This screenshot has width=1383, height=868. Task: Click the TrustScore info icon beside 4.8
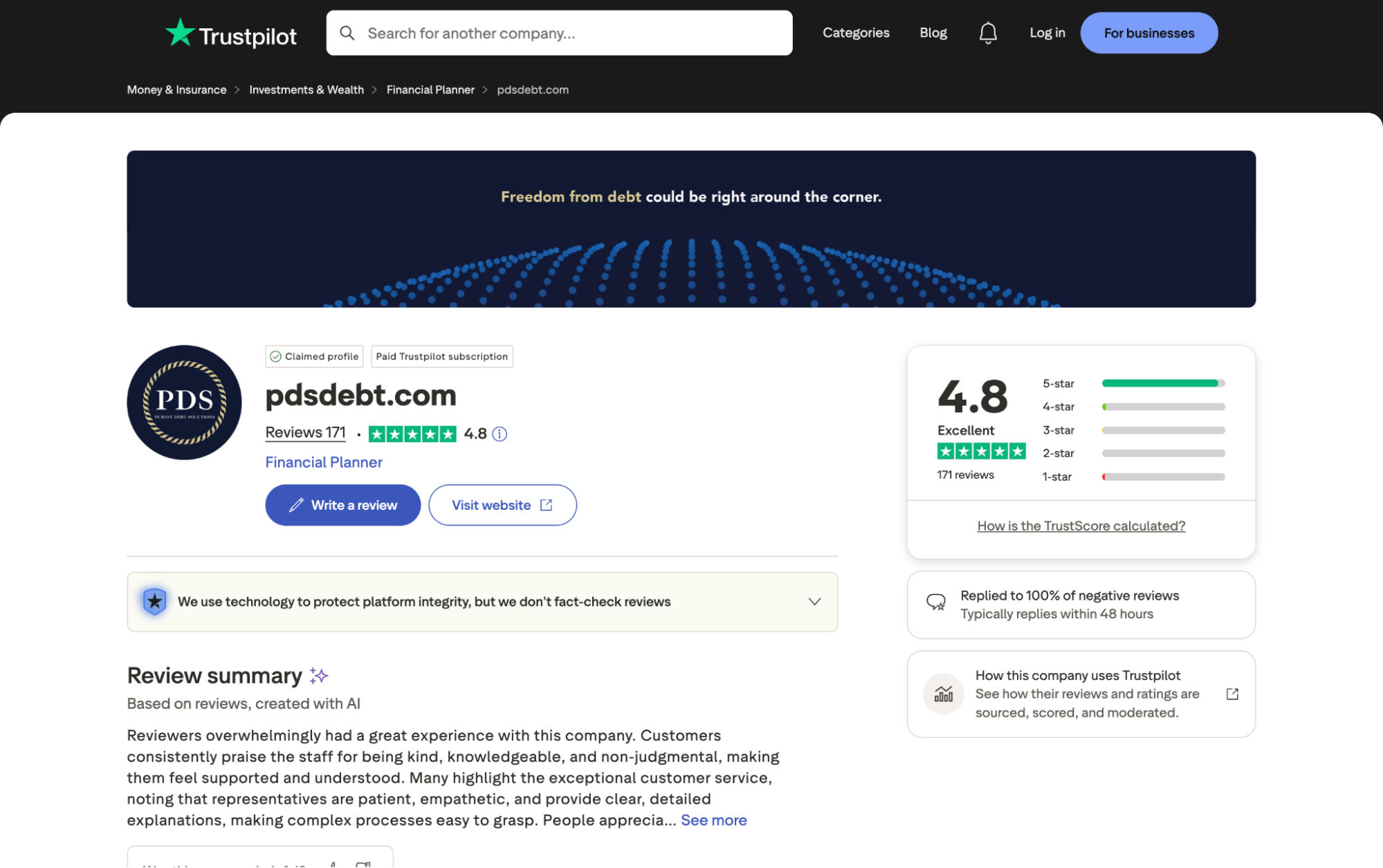pyautogui.click(x=500, y=434)
